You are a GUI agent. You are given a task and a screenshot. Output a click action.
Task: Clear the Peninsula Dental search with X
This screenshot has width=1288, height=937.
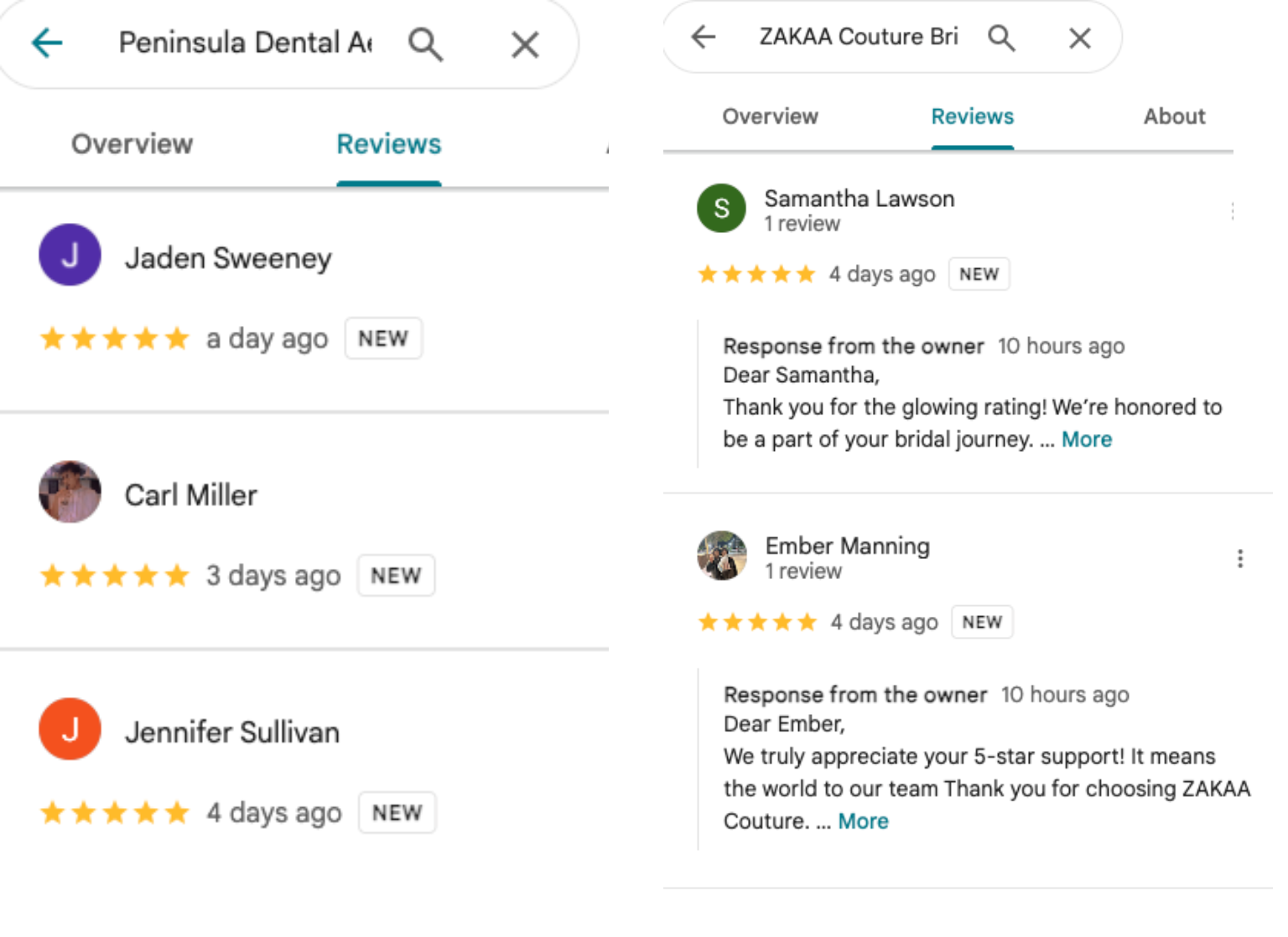[525, 44]
